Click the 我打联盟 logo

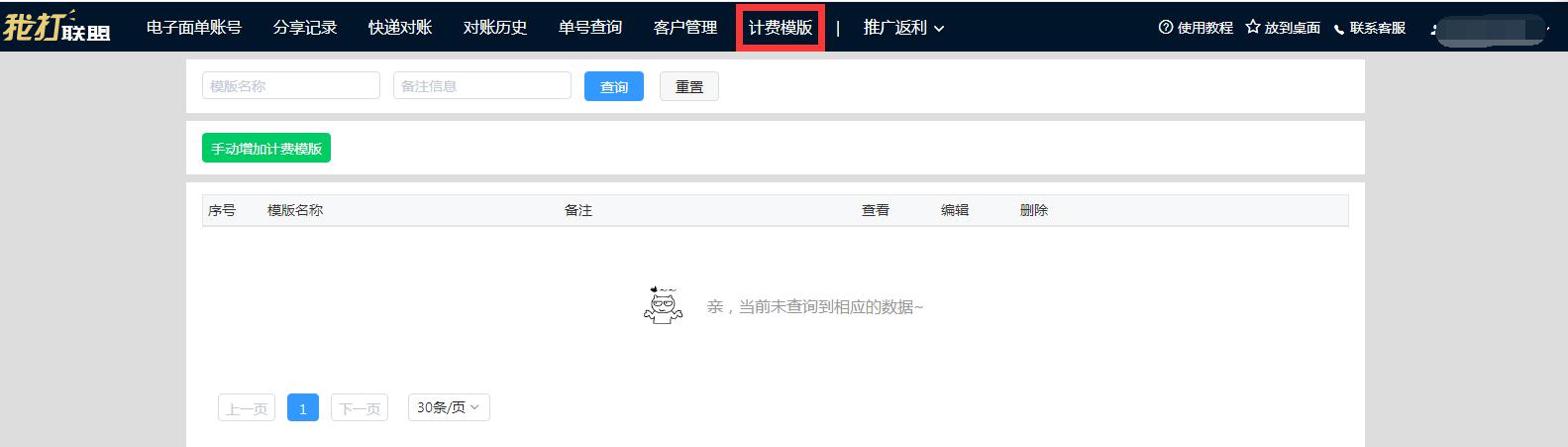56,27
